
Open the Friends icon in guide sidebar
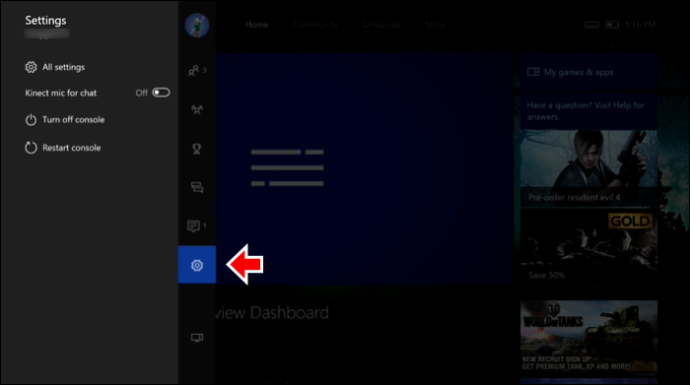tap(197, 70)
